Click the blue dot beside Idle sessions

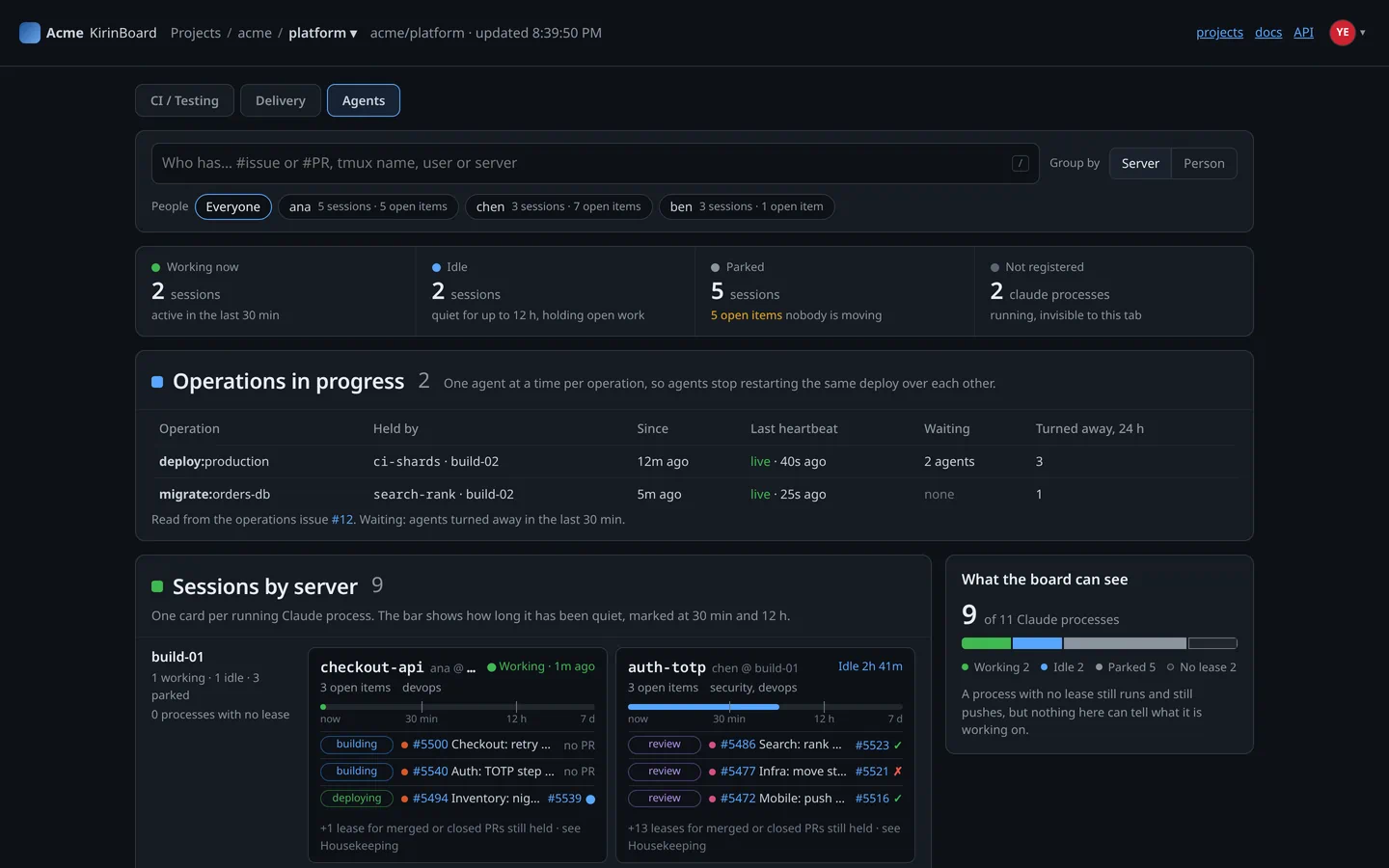[x=436, y=267]
